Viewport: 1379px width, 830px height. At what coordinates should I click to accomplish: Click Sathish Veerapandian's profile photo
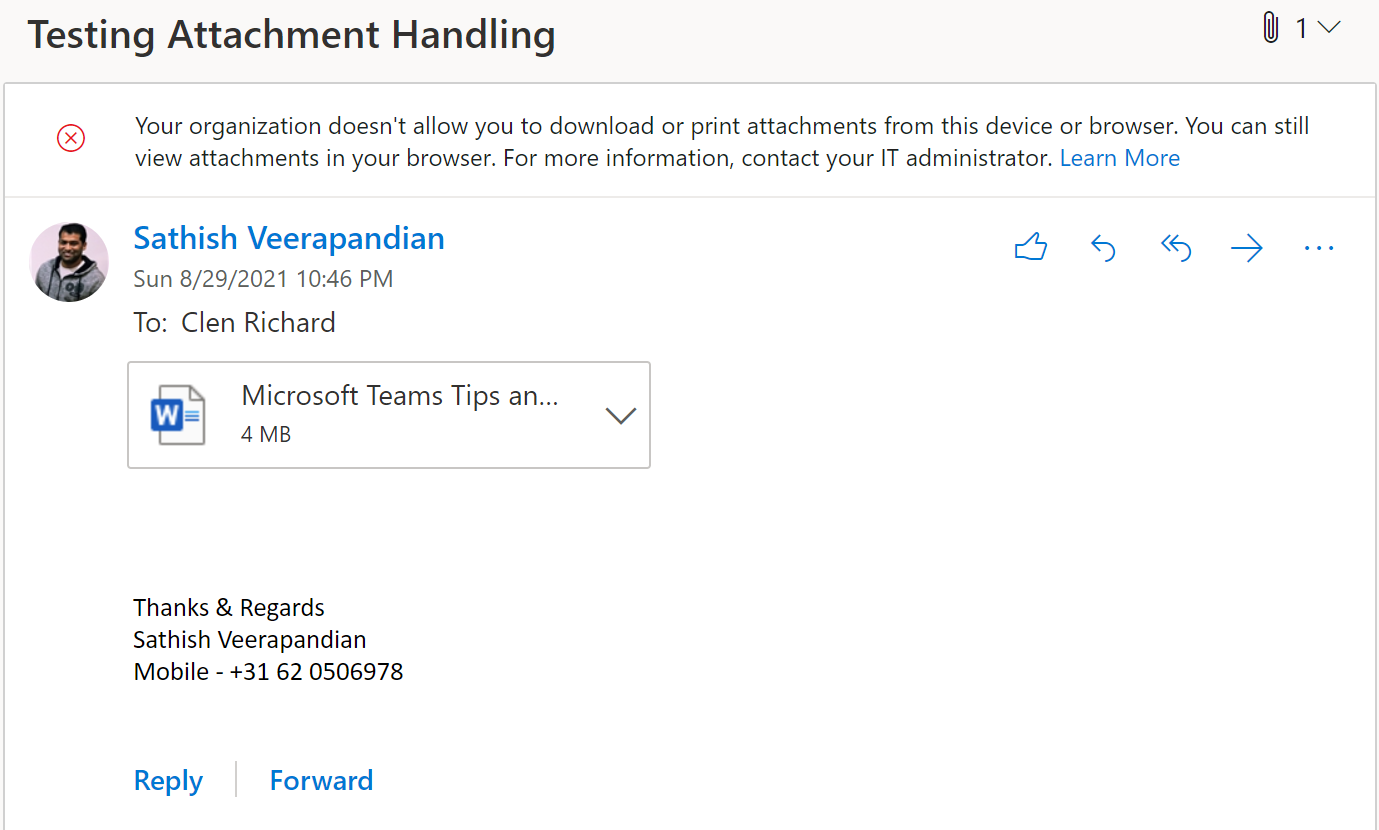(69, 262)
